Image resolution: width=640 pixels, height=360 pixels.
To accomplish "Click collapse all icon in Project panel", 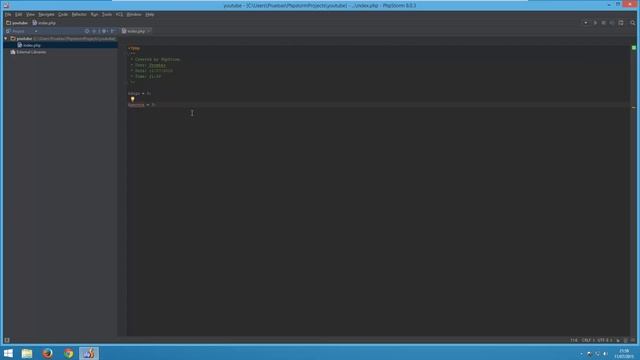I will (95, 31).
